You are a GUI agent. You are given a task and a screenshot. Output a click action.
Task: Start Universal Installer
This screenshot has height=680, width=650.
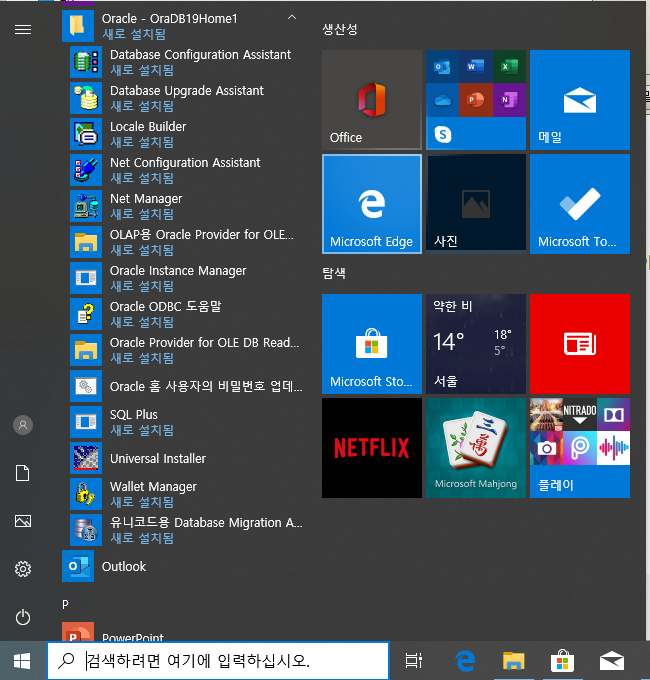tap(186, 458)
